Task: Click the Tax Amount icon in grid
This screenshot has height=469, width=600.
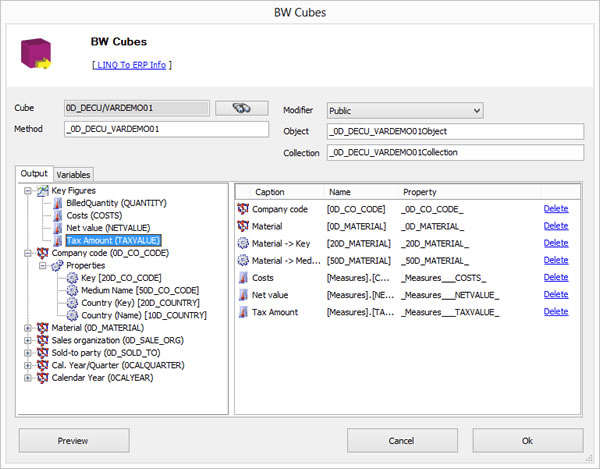Action: point(243,312)
